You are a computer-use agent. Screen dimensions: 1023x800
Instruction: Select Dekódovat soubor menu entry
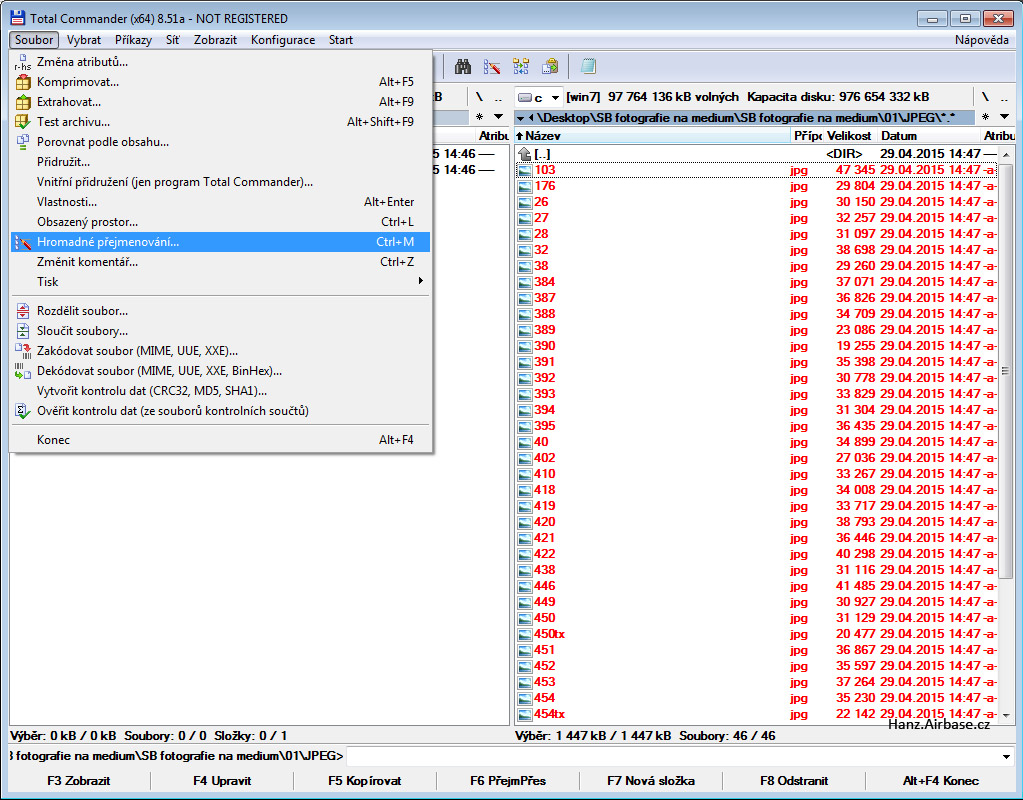click(x=221, y=371)
